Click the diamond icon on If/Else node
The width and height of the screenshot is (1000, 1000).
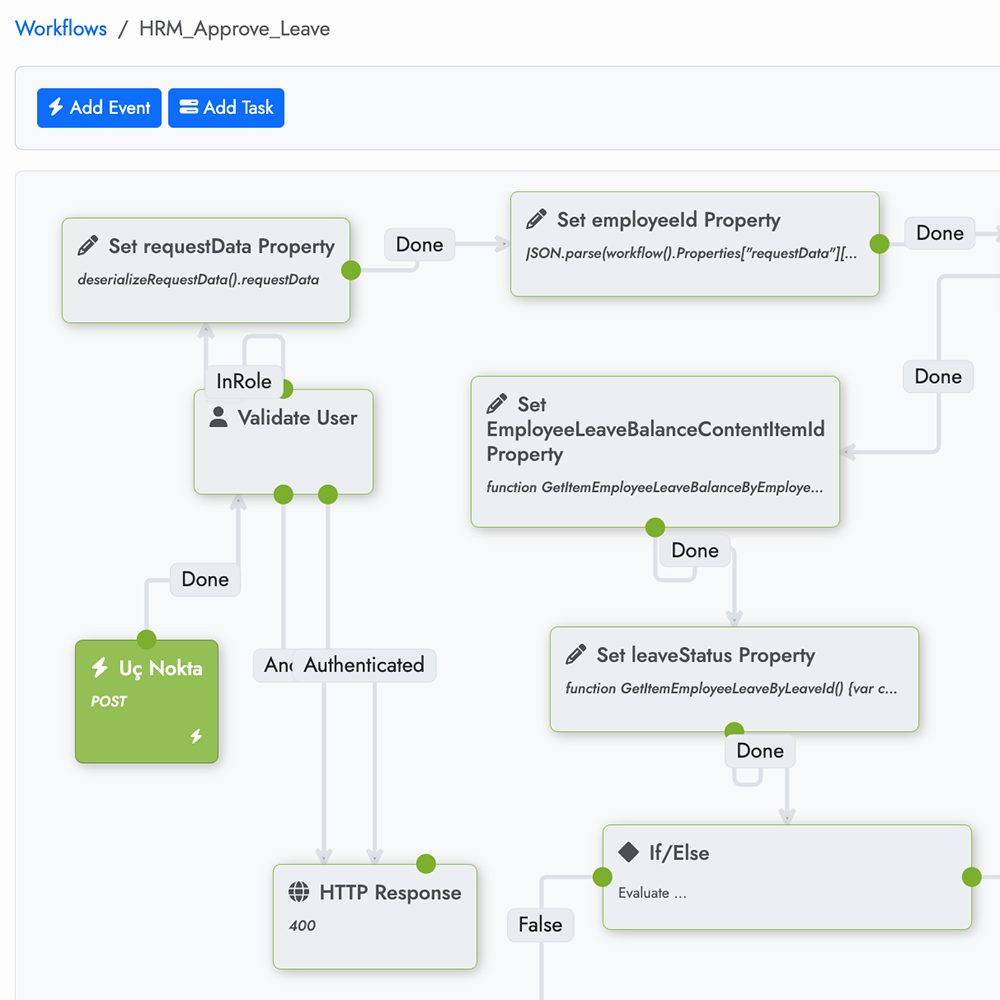point(628,852)
